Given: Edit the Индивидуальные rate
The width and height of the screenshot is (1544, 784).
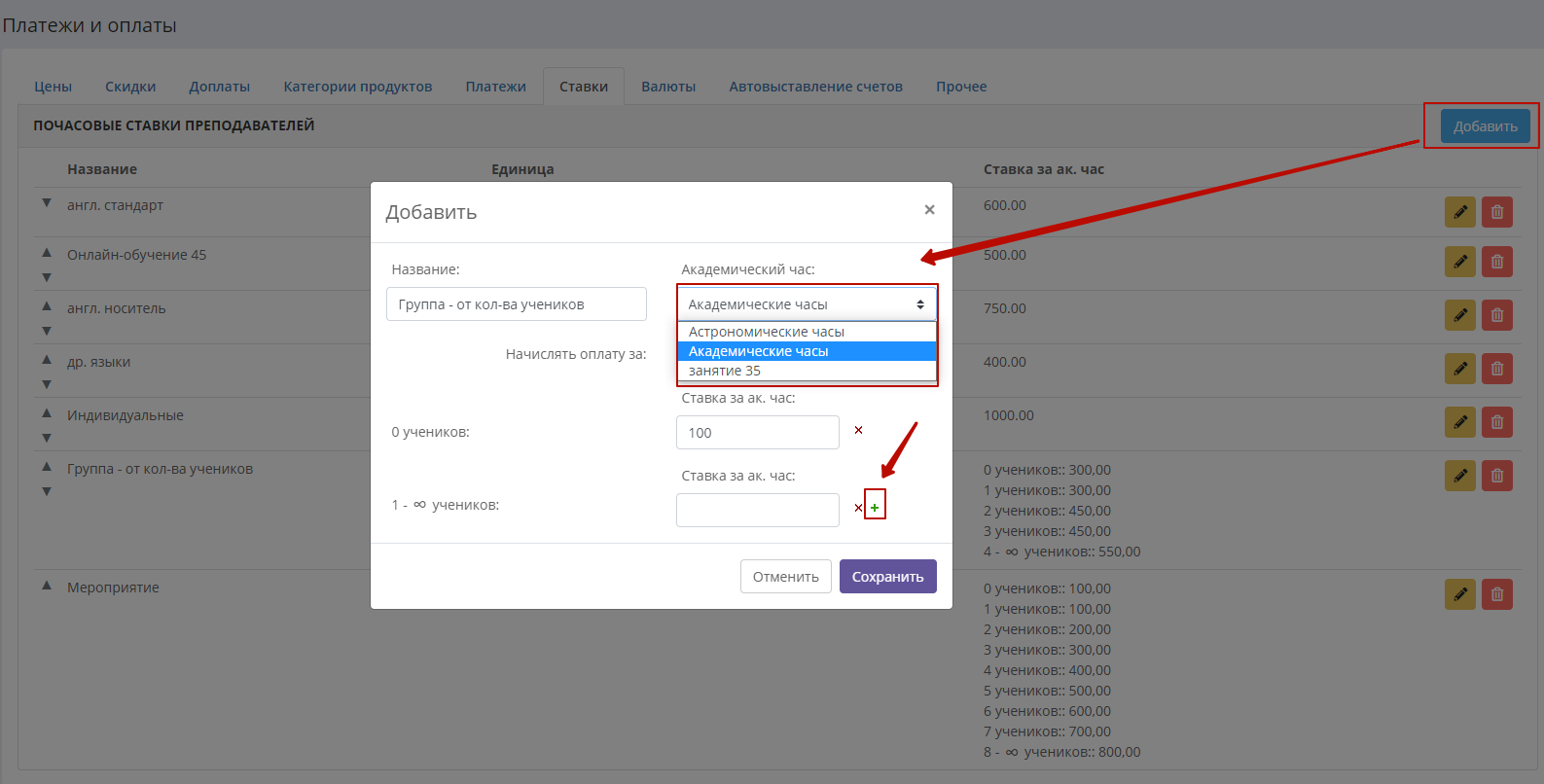Looking at the screenshot, I should (x=1459, y=422).
